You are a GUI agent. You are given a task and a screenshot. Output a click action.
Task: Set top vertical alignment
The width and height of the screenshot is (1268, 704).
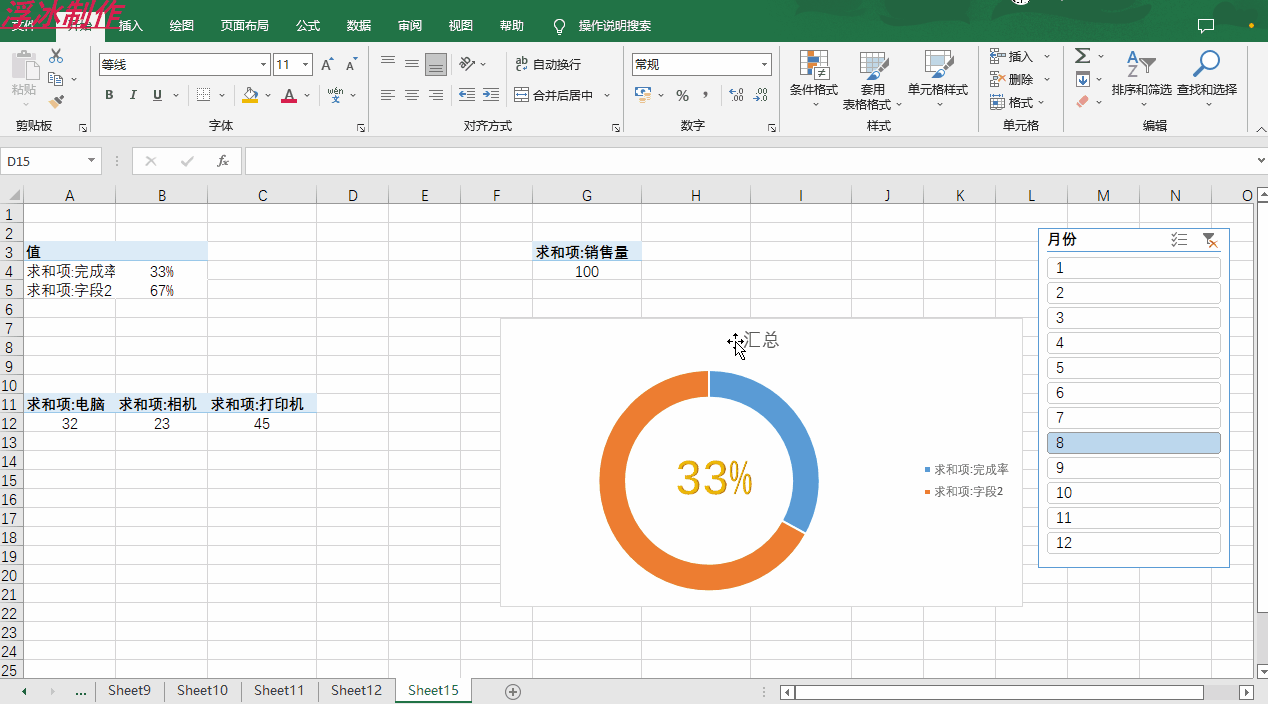tap(388, 64)
